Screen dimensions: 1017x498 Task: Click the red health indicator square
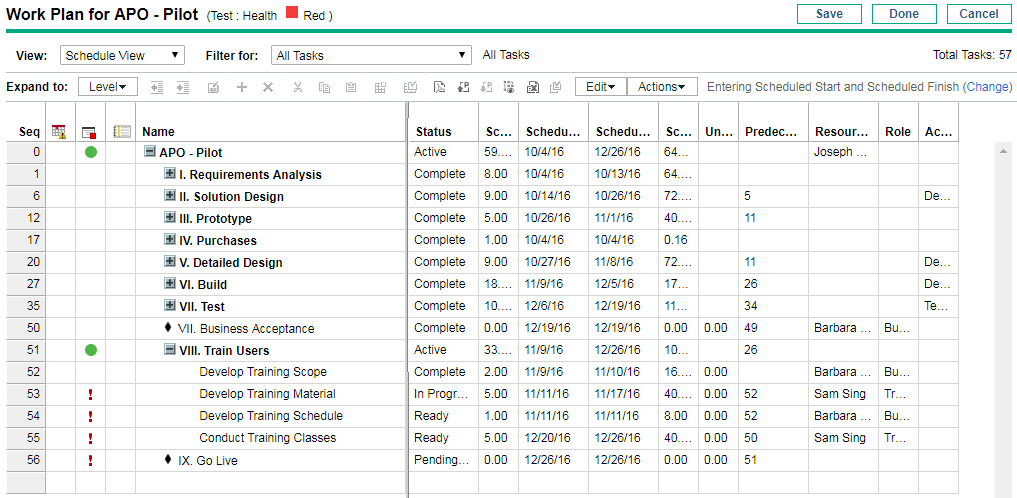[x=293, y=16]
